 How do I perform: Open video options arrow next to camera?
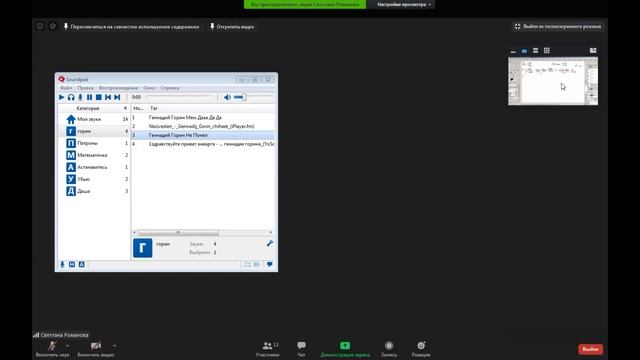(115, 346)
